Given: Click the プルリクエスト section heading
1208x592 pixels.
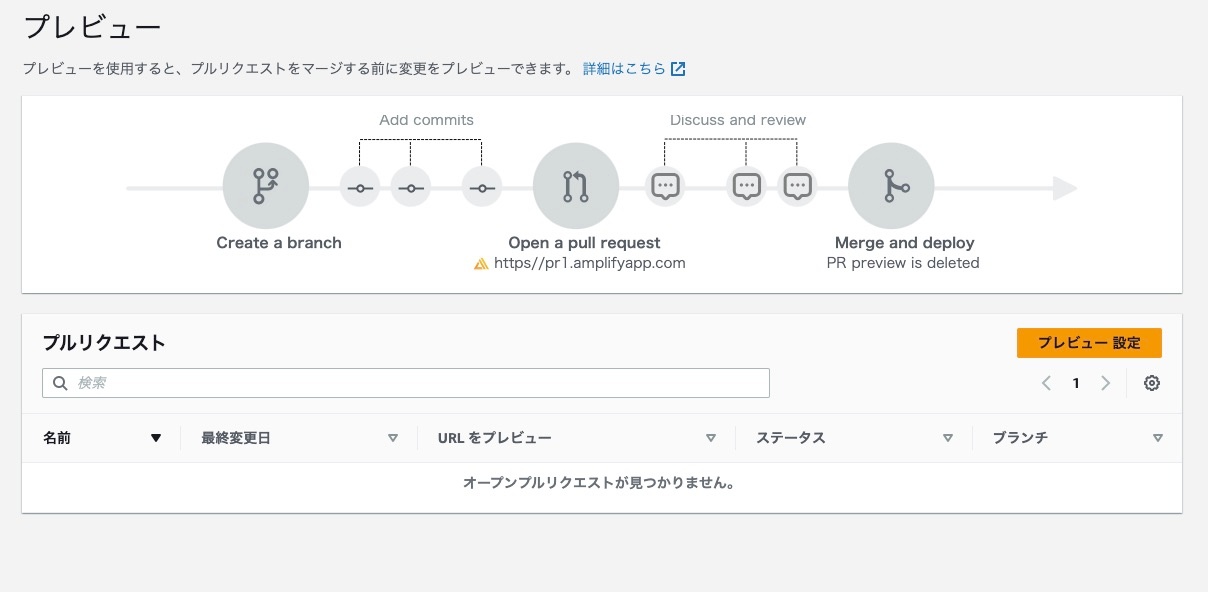Looking at the screenshot, I should click(104, 343).
